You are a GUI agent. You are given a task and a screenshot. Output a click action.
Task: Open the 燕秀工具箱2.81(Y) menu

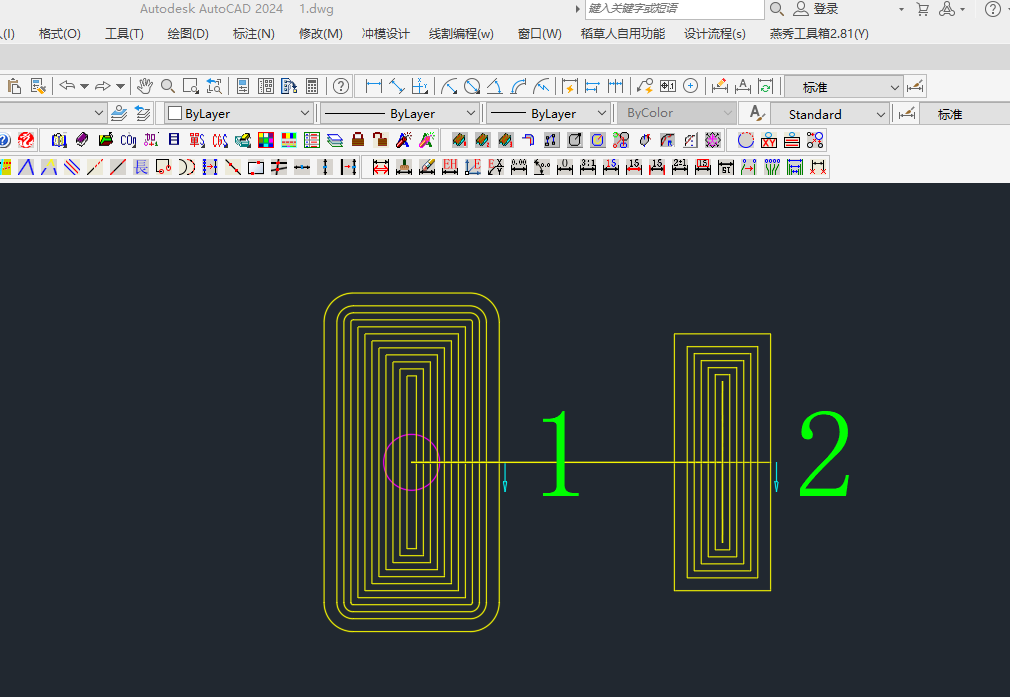pos(819,33)
